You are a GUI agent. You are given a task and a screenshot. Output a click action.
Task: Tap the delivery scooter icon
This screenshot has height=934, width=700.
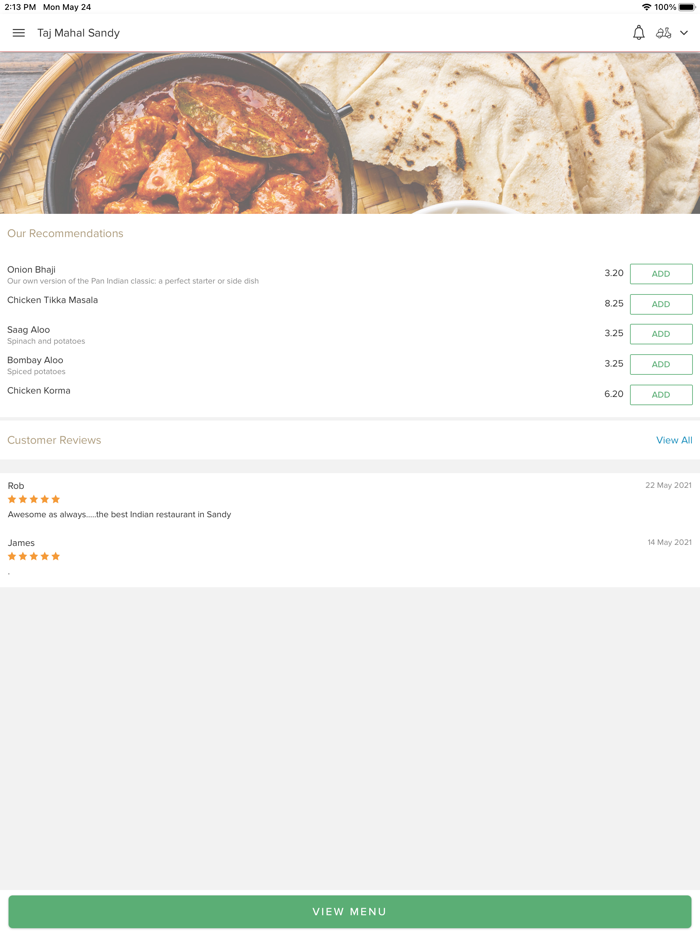tap(663, 33)
